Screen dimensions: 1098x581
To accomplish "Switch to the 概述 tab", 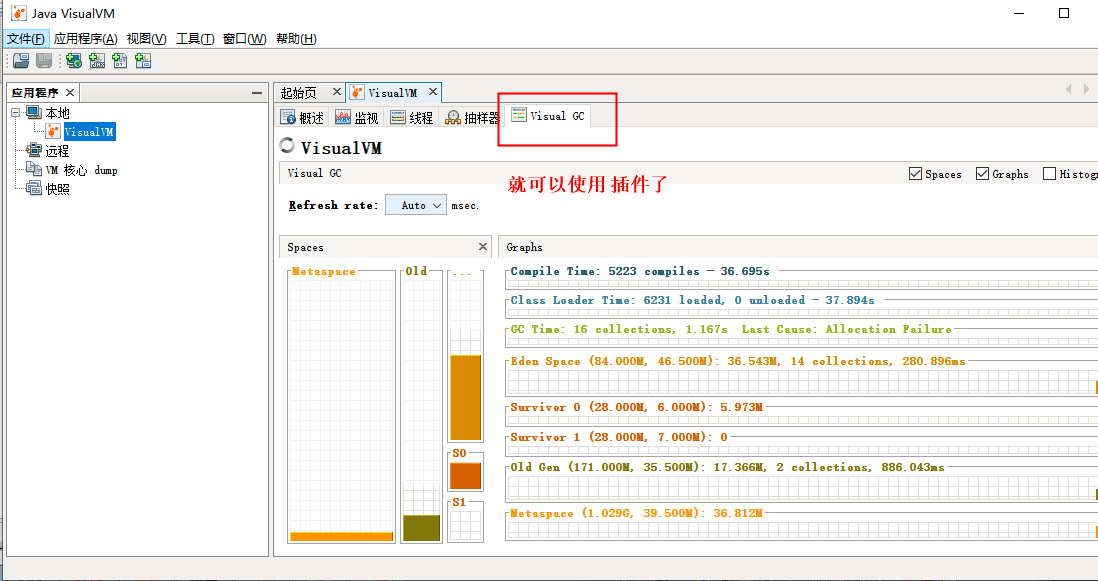I will [303, 118].
